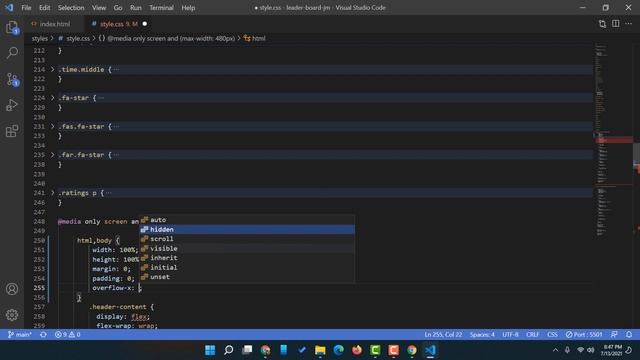640x360 pixels.
Task: Expand the folded .fas.fa-star rule
Action: (x=52, y=127)
